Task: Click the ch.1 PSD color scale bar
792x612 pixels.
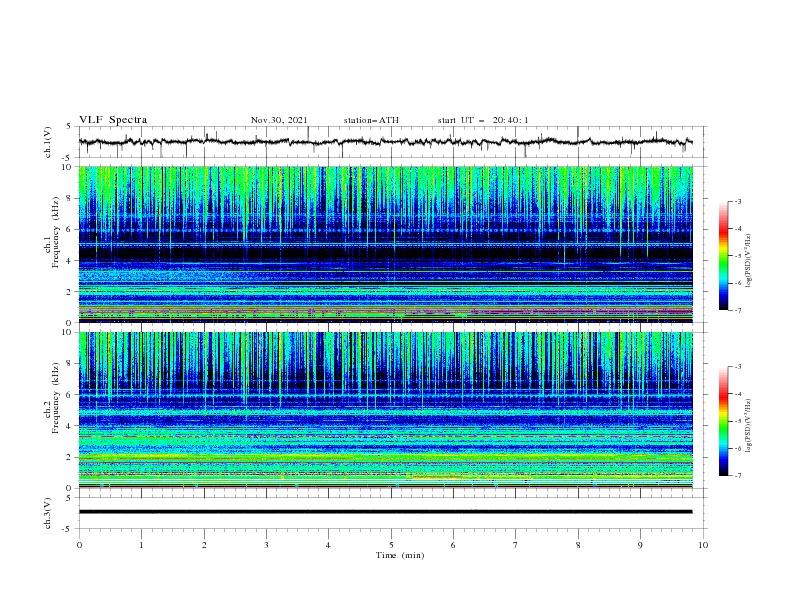Action: pos(723,256)
